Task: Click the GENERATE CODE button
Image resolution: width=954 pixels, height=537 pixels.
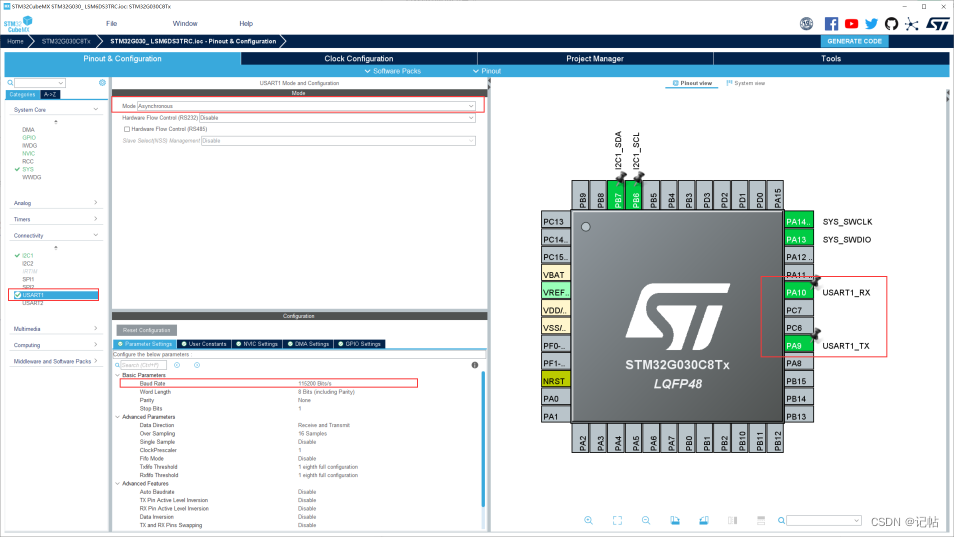Action: tap(854, 41)
